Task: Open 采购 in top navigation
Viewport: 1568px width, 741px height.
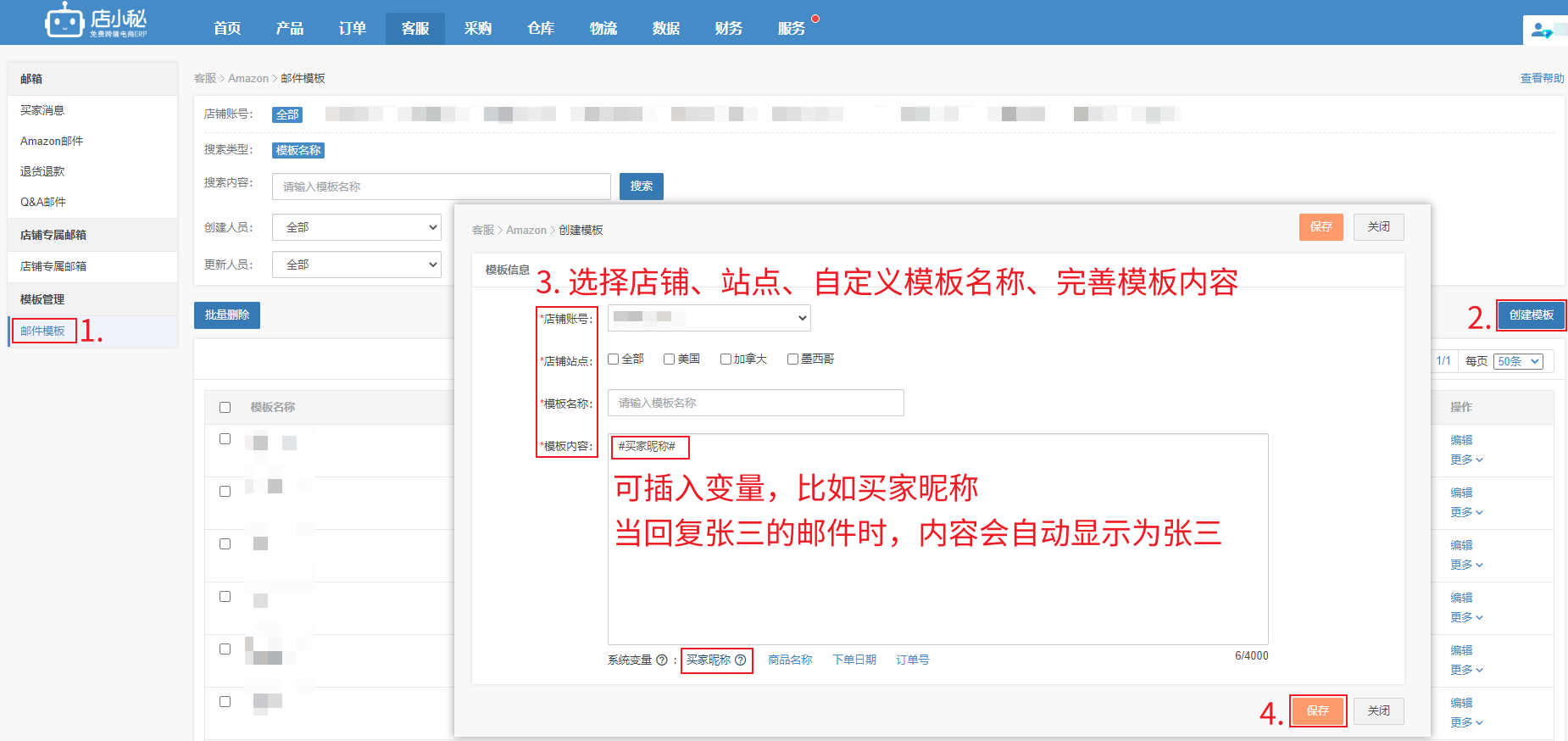Action: click(x=478, y=28)
